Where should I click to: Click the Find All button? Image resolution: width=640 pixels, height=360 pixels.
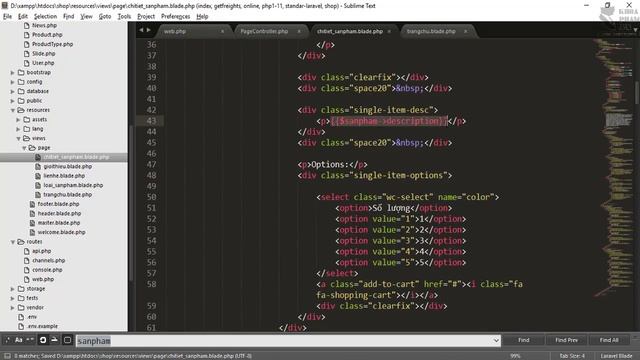point(609,340)
